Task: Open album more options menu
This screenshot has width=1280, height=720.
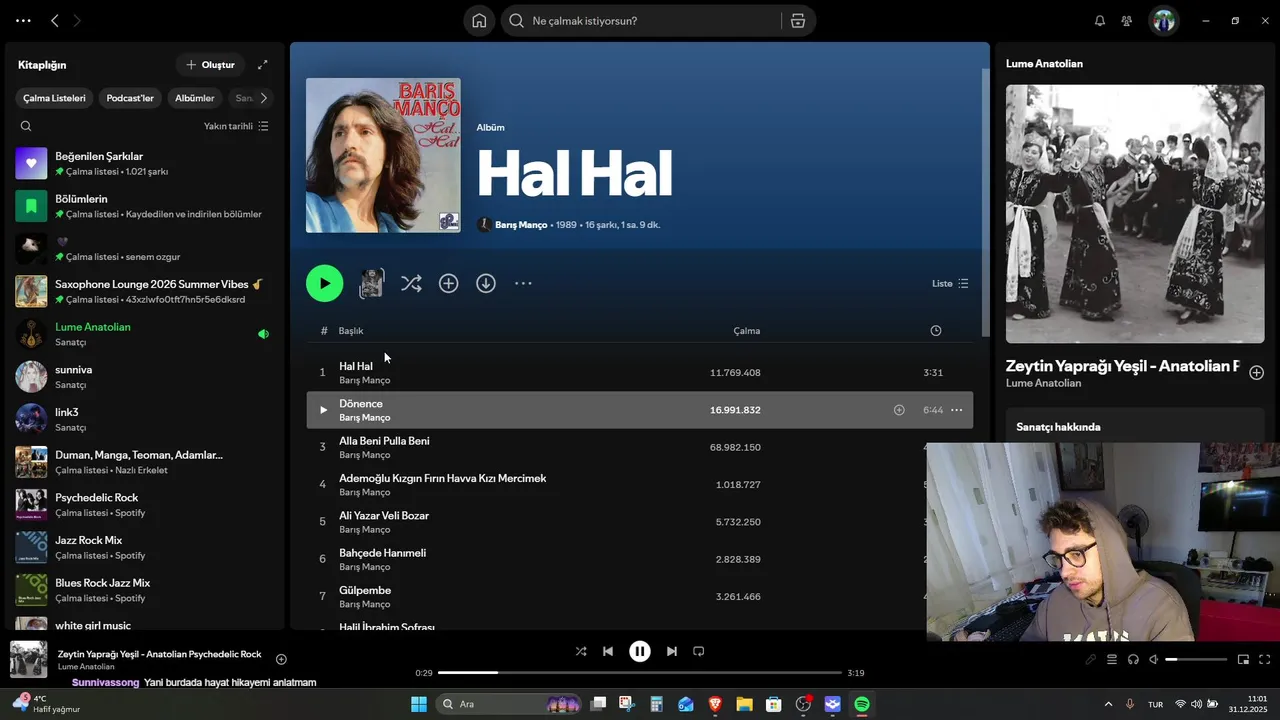Action: point(523,284)
